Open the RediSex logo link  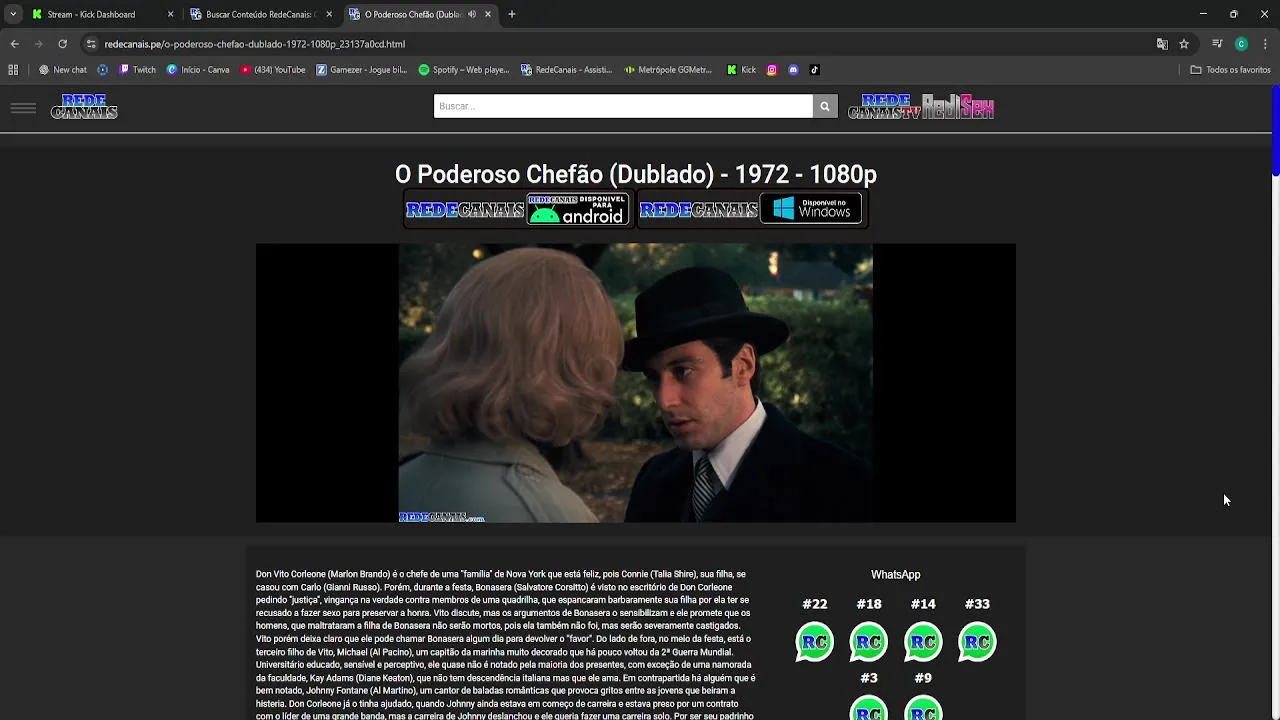point(958,107)
